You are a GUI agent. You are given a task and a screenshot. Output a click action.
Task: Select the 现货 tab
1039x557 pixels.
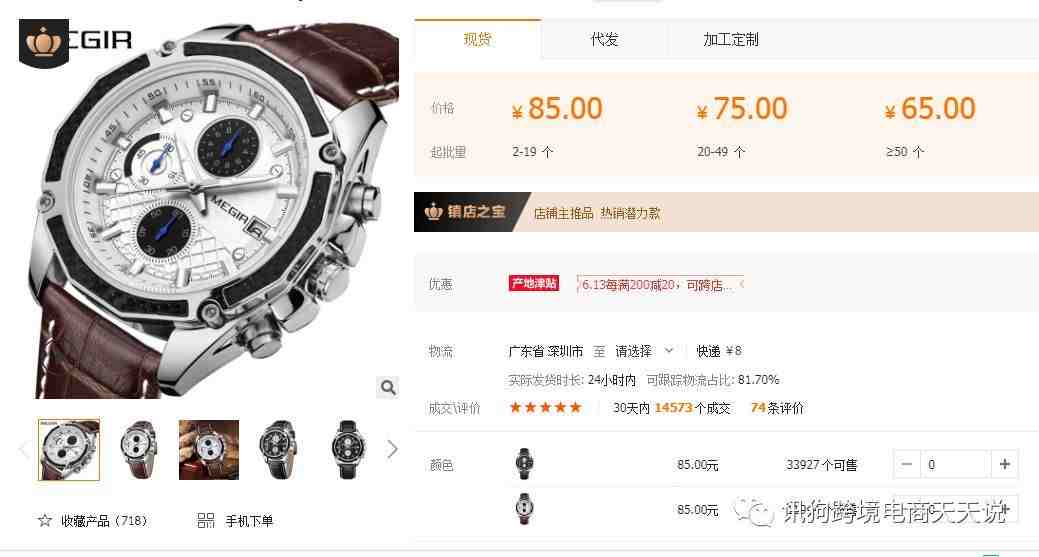coord(477,40)
